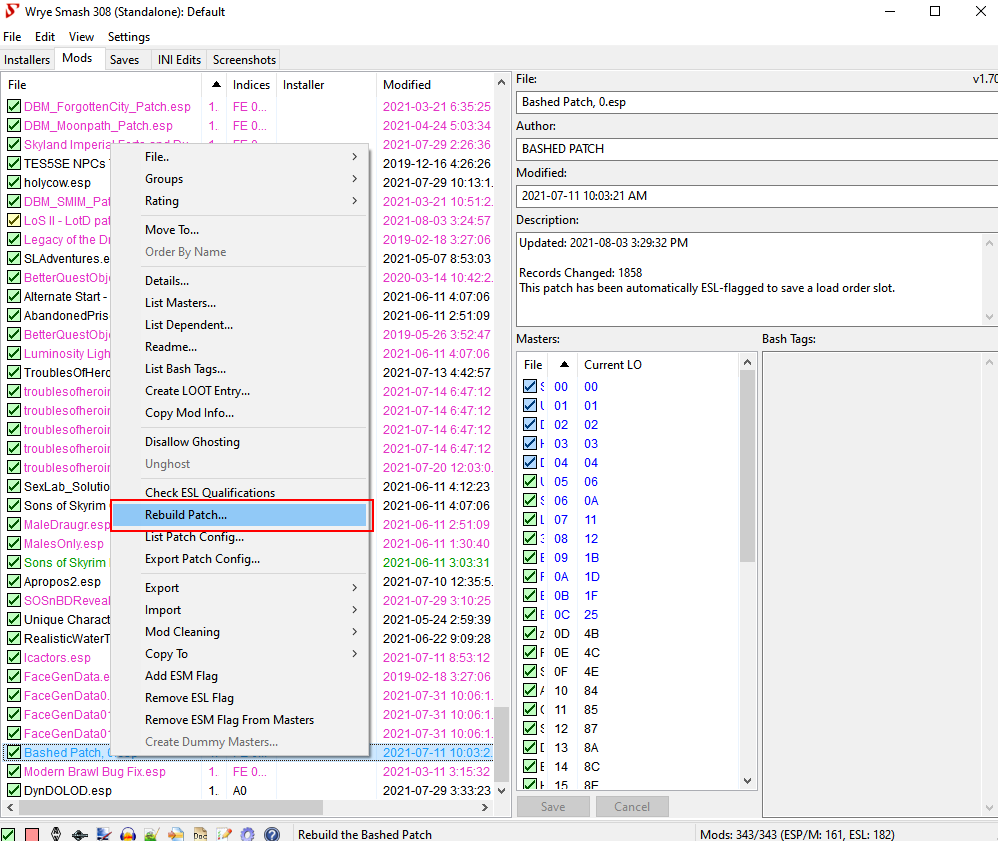Click the Cancel button below Masters
This screenshot has height=841, width=998.
pos(631,807)
